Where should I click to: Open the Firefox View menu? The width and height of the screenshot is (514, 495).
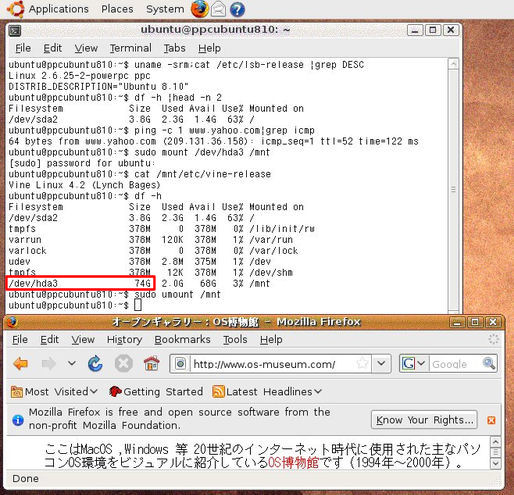[x=83, y=340]
